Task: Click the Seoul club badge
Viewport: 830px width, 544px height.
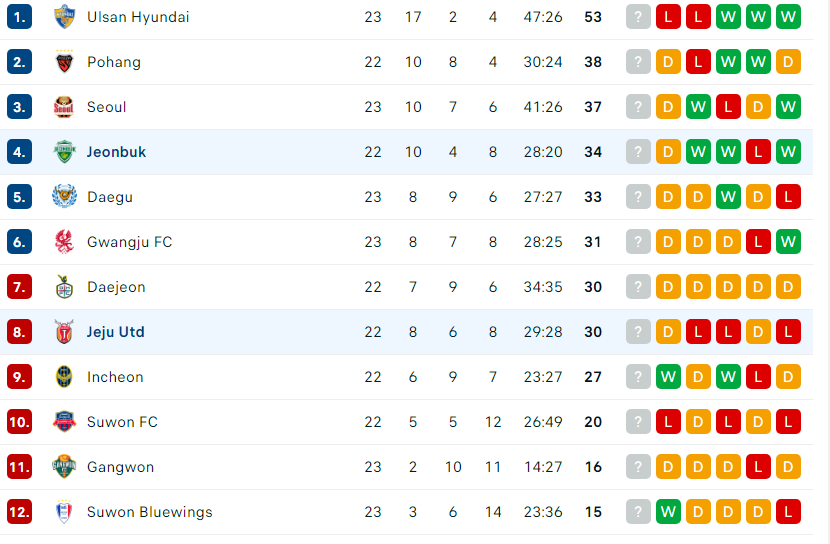Action: 64,107
